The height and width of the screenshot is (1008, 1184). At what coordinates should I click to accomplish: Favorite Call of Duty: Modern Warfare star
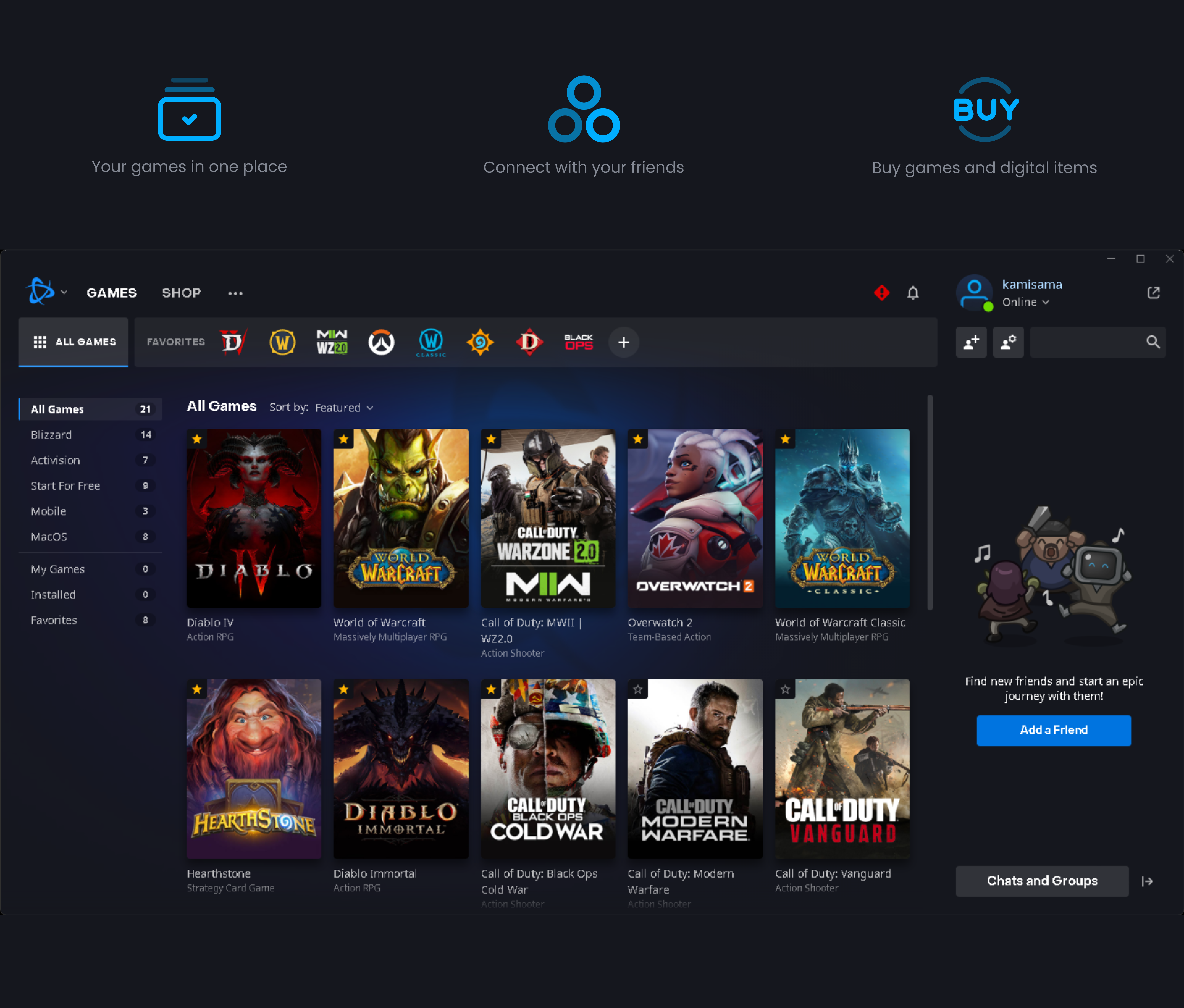point(638,689)
